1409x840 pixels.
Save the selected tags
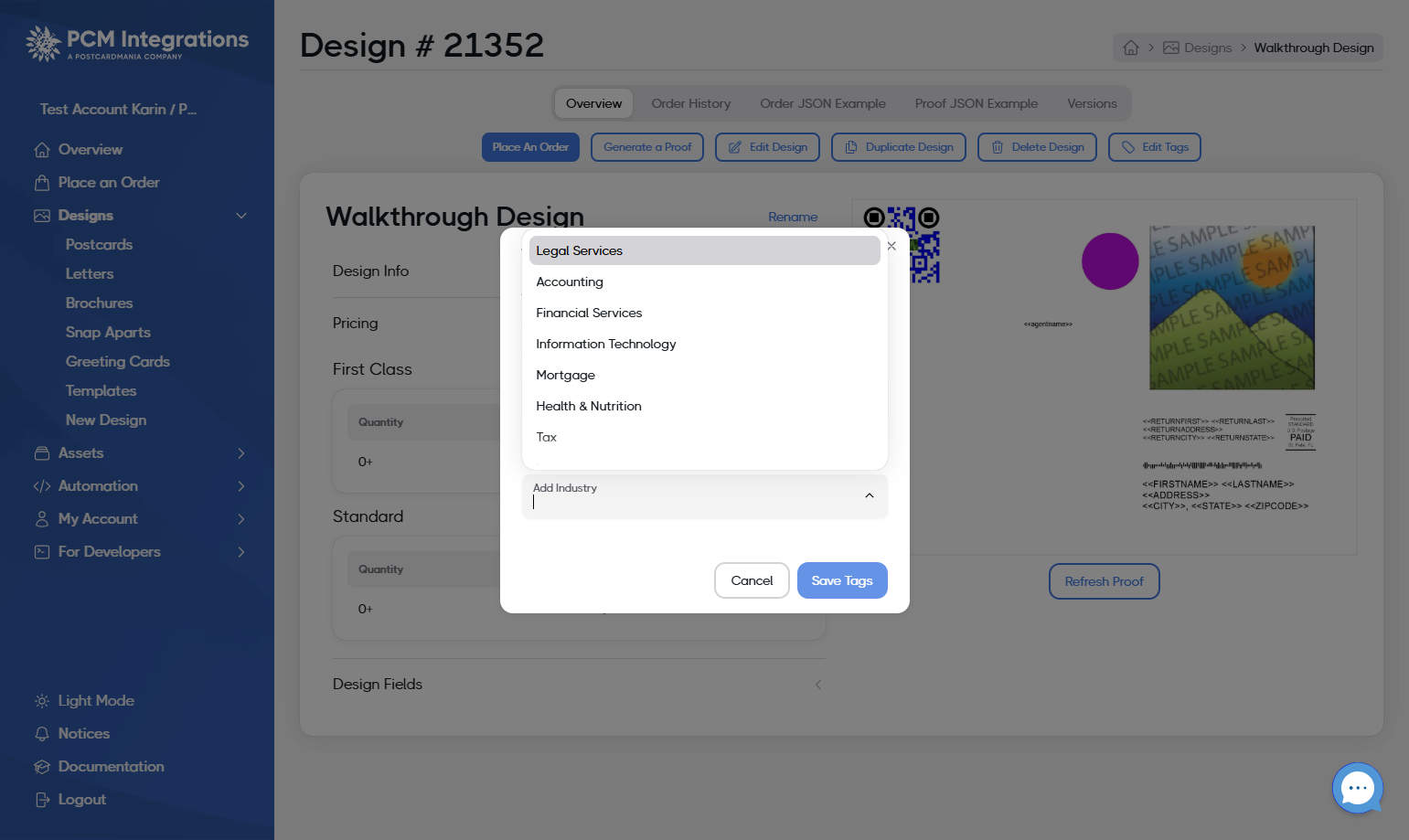(x=842, y=580)
